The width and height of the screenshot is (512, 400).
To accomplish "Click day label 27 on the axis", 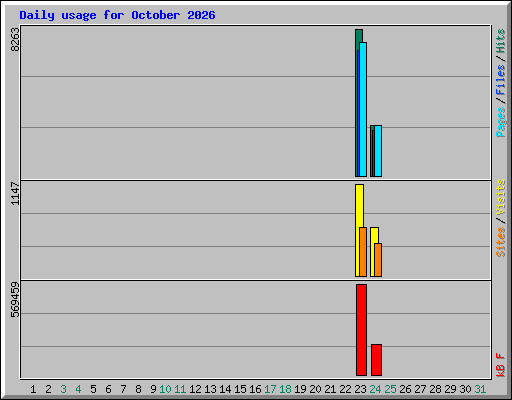I will pyautogui.click(x=420, y=389).
